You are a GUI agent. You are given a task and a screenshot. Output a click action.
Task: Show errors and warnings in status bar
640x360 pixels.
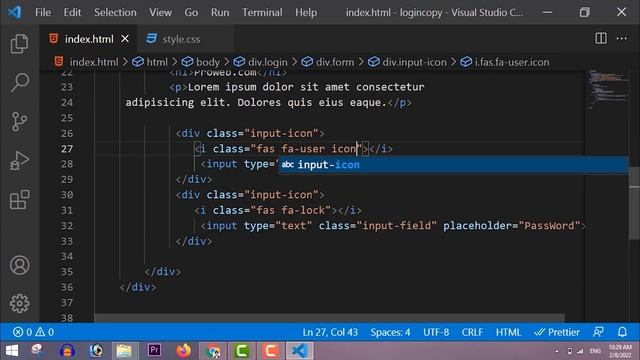pos(33,332)
